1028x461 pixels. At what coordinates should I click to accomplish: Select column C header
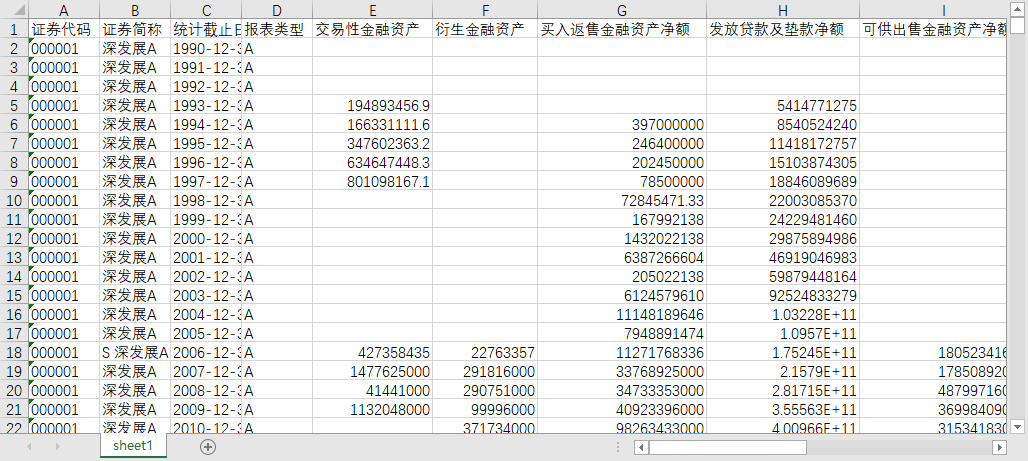tap(206, 10)
